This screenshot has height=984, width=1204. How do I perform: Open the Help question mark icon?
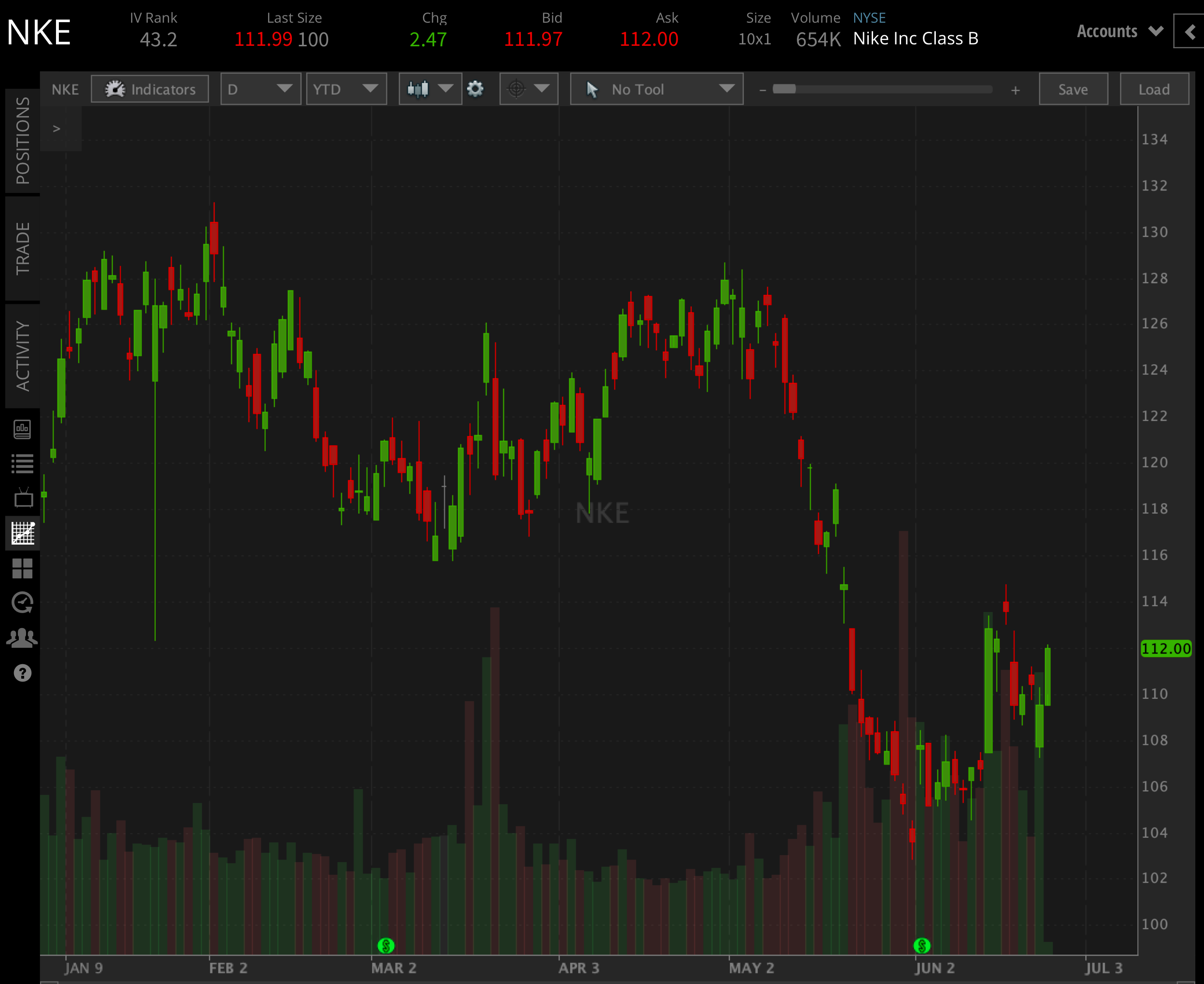tap(23, 673)
